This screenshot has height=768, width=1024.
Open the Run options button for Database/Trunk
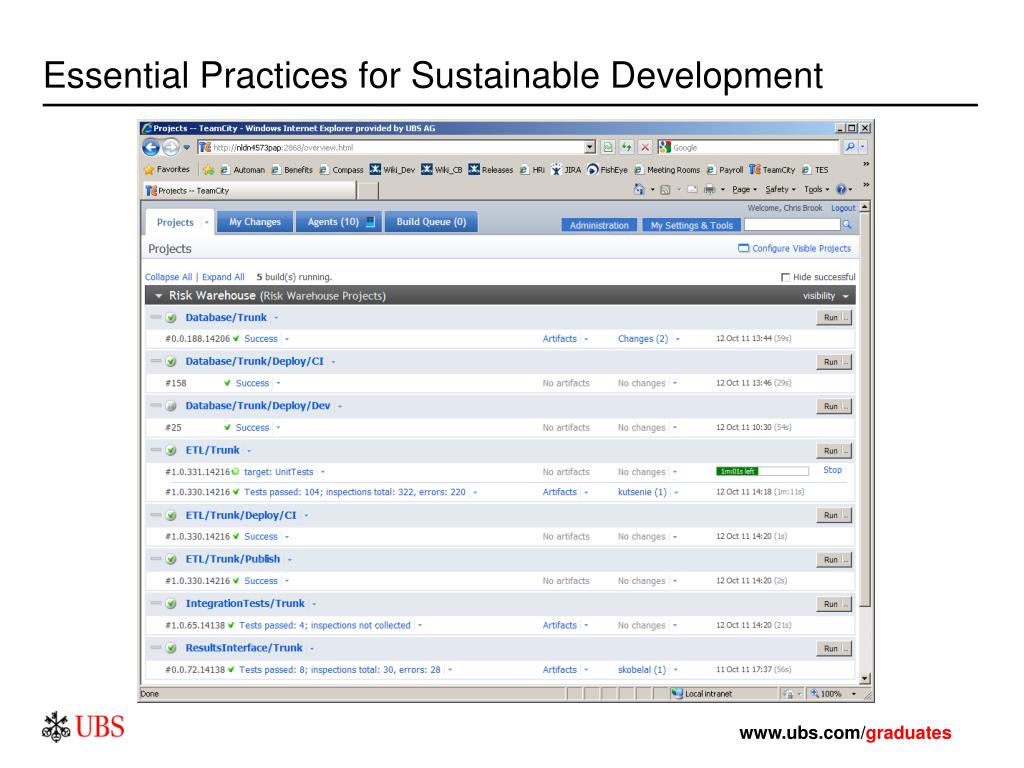tap(847, 317)
